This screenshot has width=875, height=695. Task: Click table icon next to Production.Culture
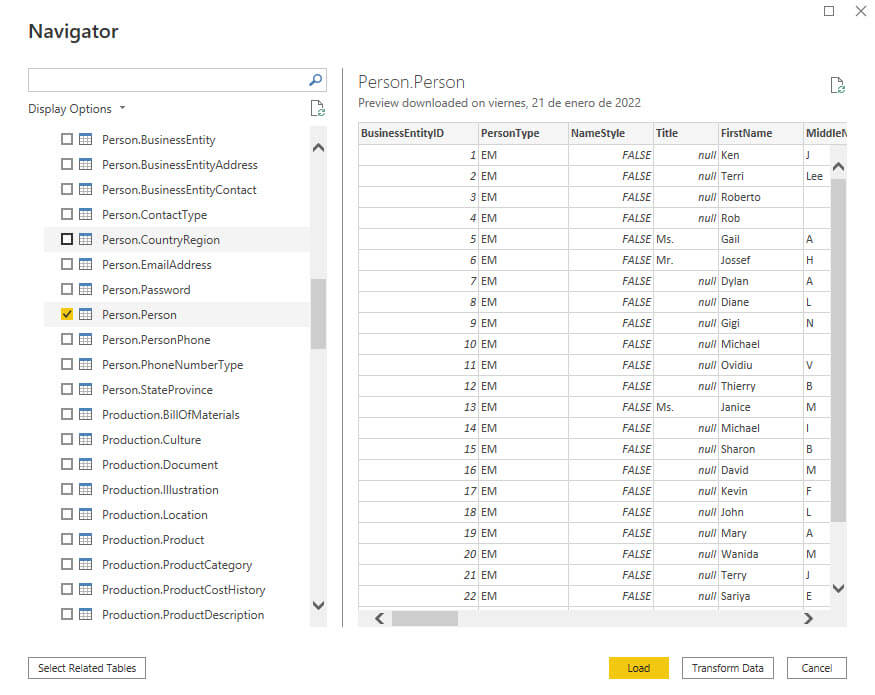pyautogui.click(x=86, y=440)
